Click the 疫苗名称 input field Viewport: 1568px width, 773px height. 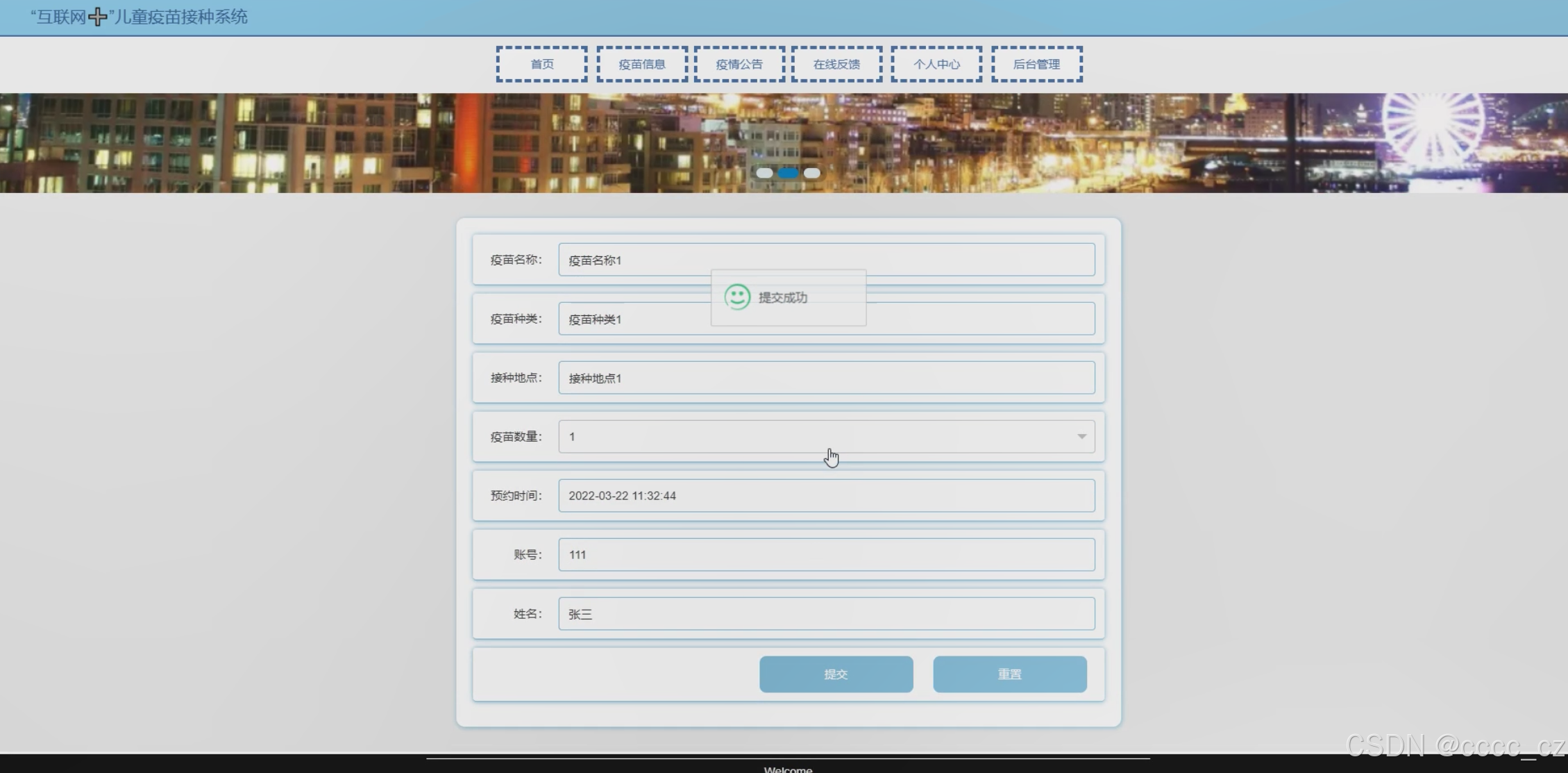coord(972,260)
